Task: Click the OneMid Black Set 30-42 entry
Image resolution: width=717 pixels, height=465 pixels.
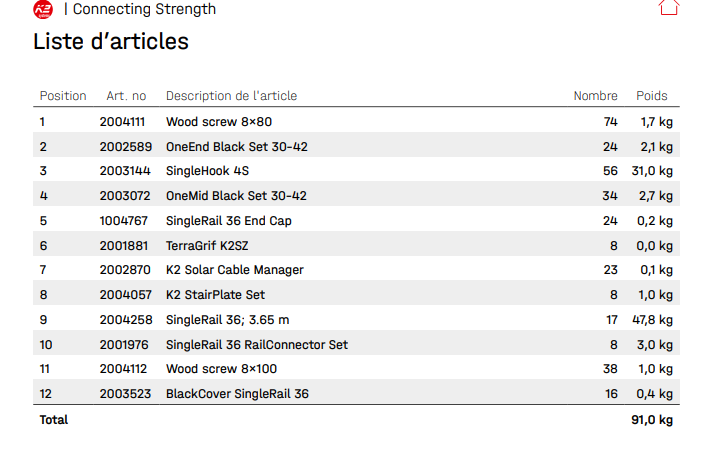Action: [236, 196]
